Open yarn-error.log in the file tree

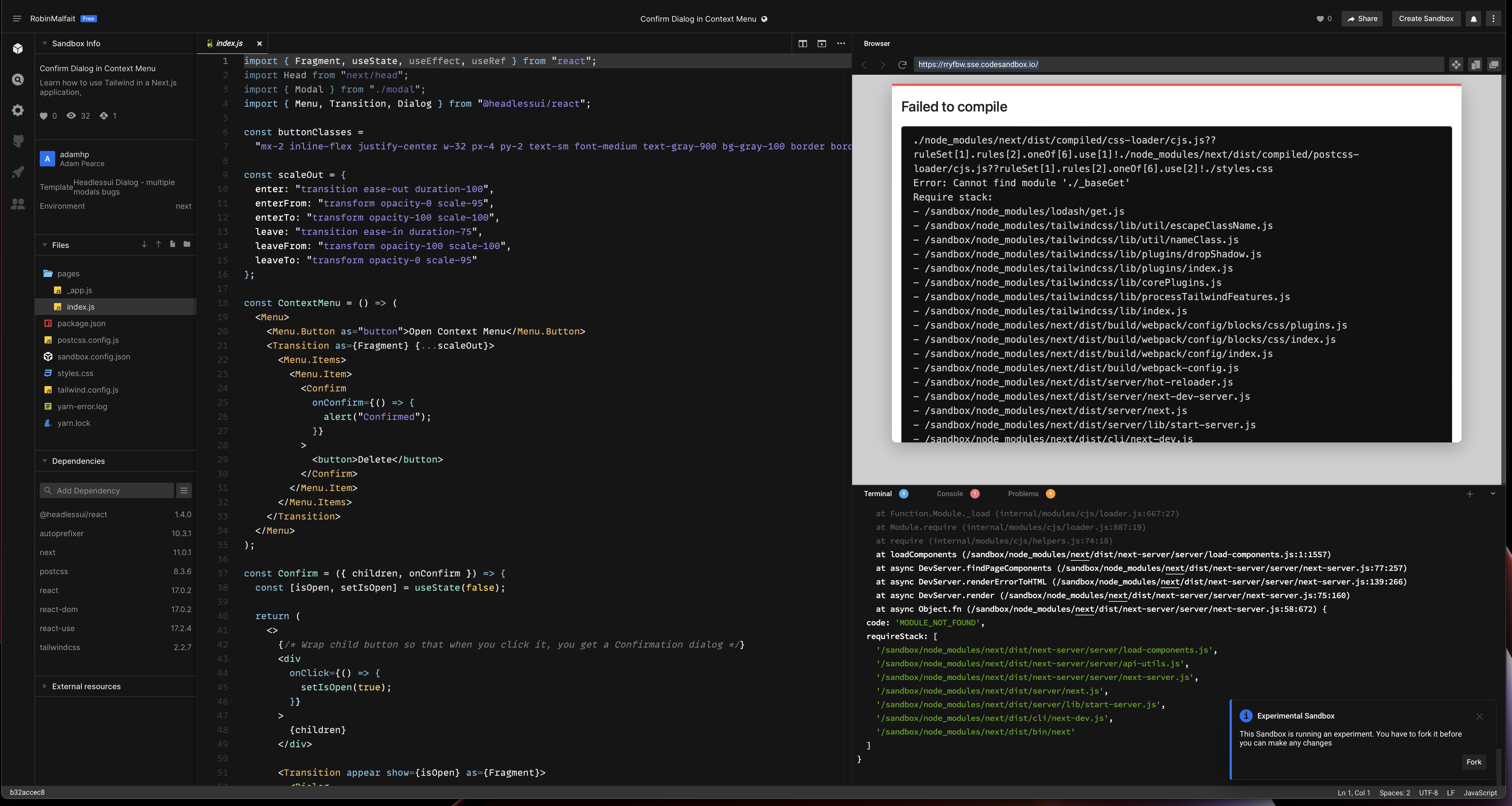point(115,407)
